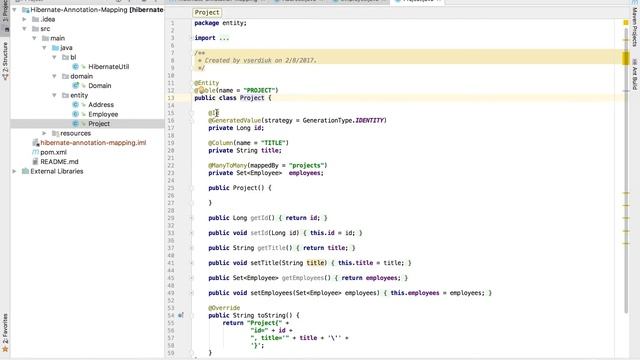Expand the .idea folder
Viewport: 640px width, 360px height.
(x=24, y=19)
